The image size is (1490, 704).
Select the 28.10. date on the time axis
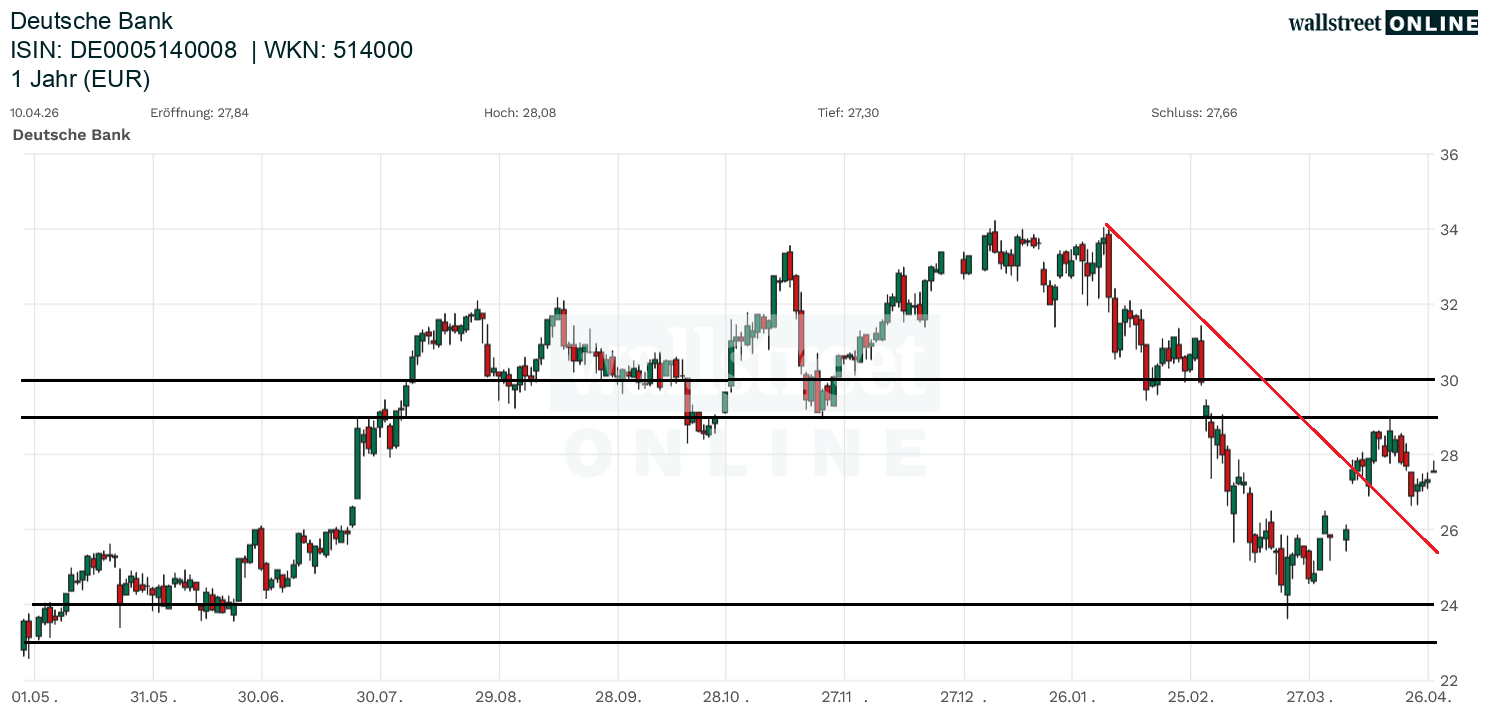[x=726, y=696]
